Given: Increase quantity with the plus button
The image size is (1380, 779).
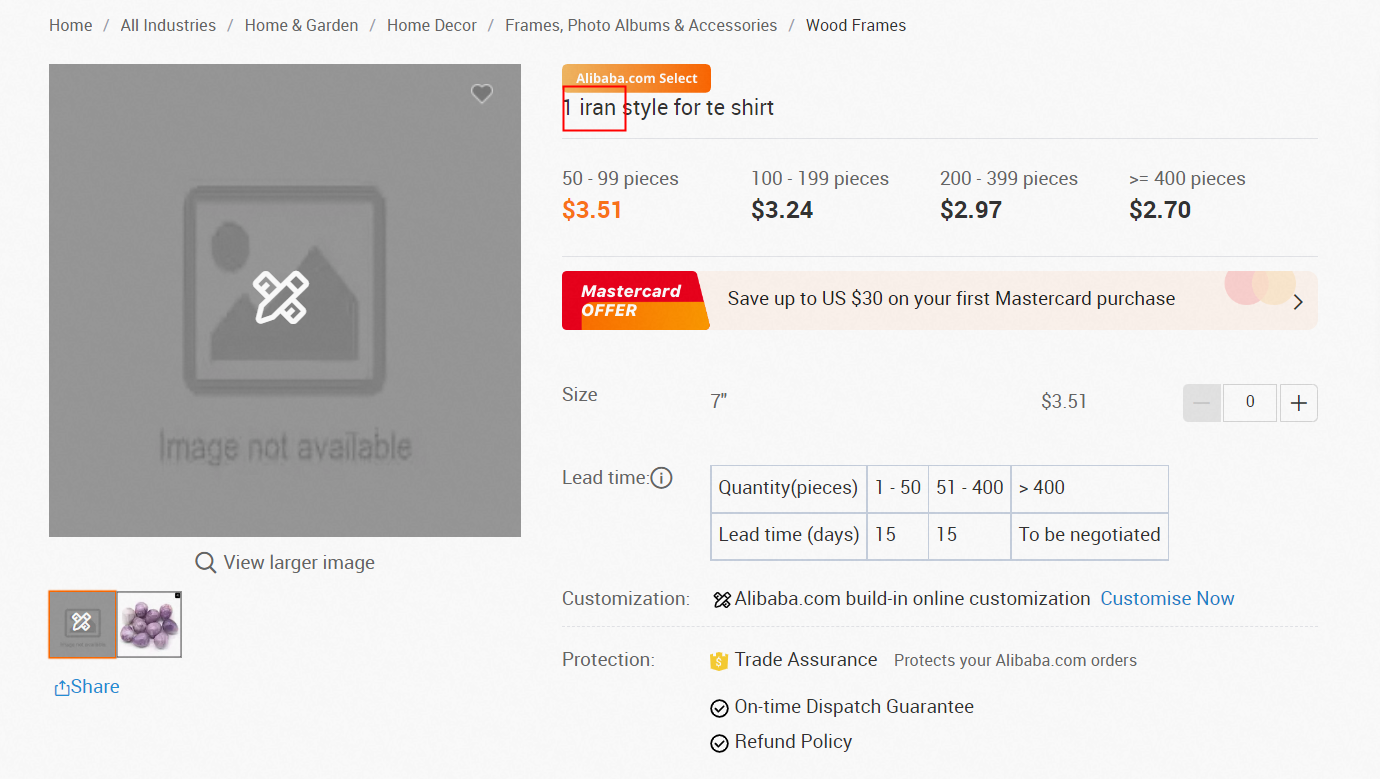Looking at the screenshot, I should click(x=1298, y=403).
